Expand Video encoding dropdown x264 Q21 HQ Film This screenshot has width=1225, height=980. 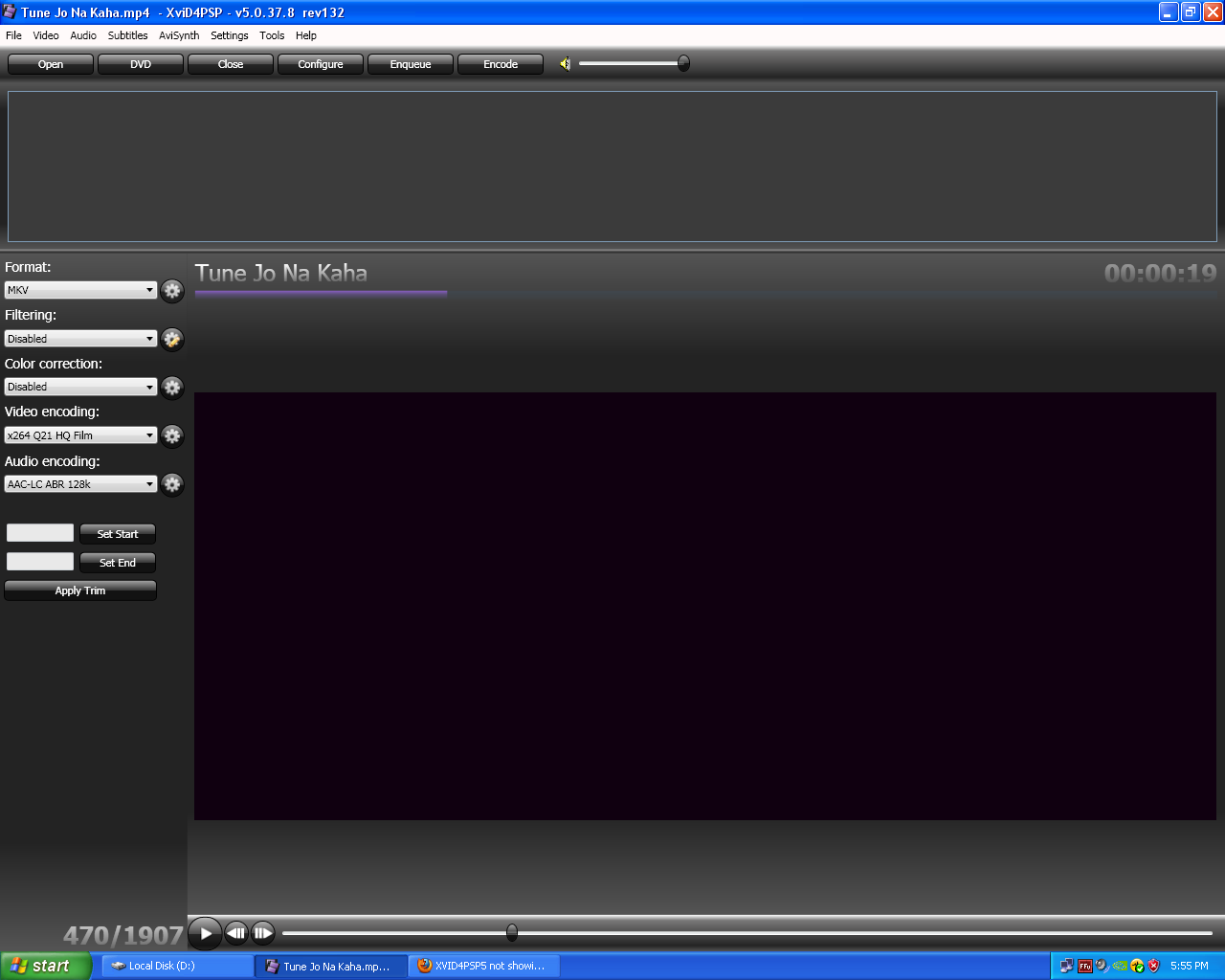tap(80, 435)
